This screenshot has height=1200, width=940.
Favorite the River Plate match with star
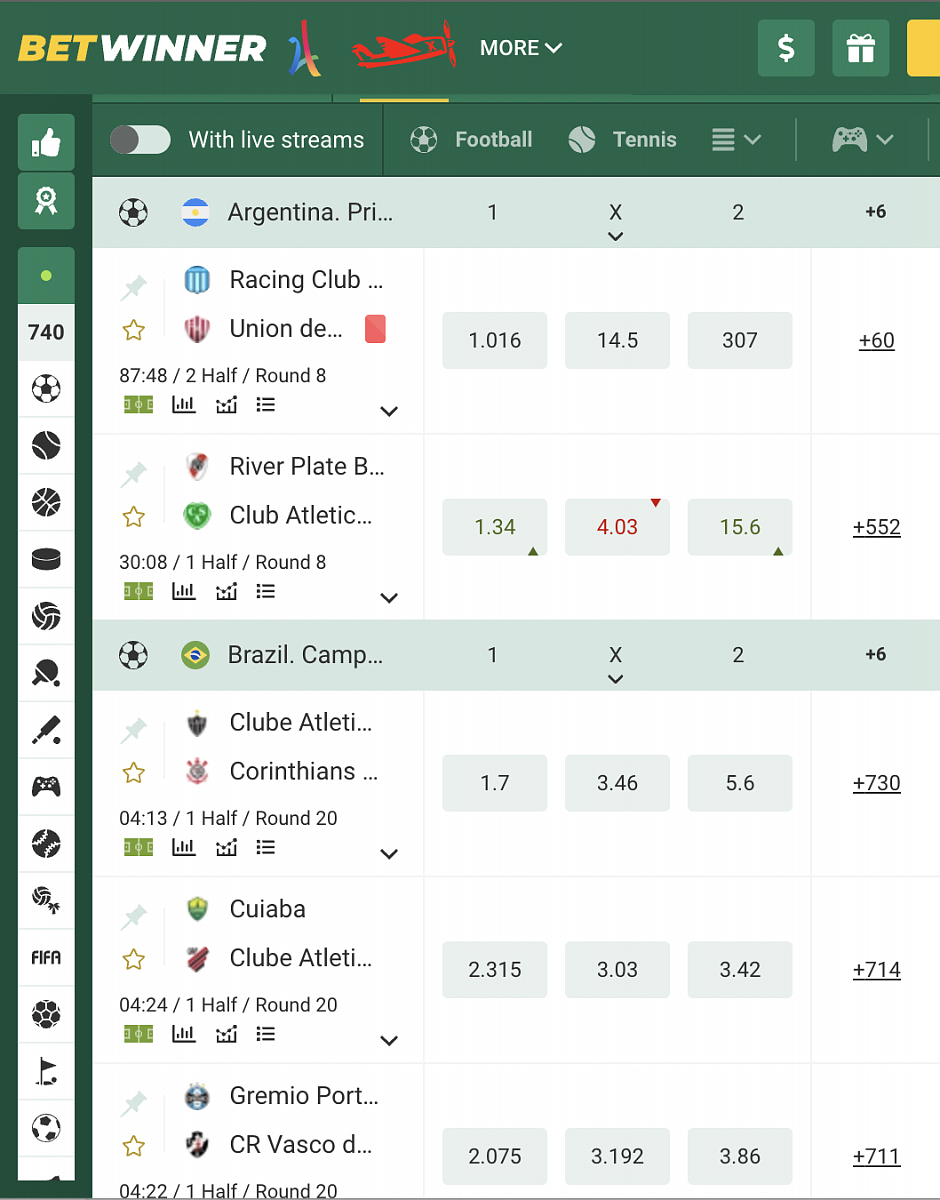[x=134, y=517]
